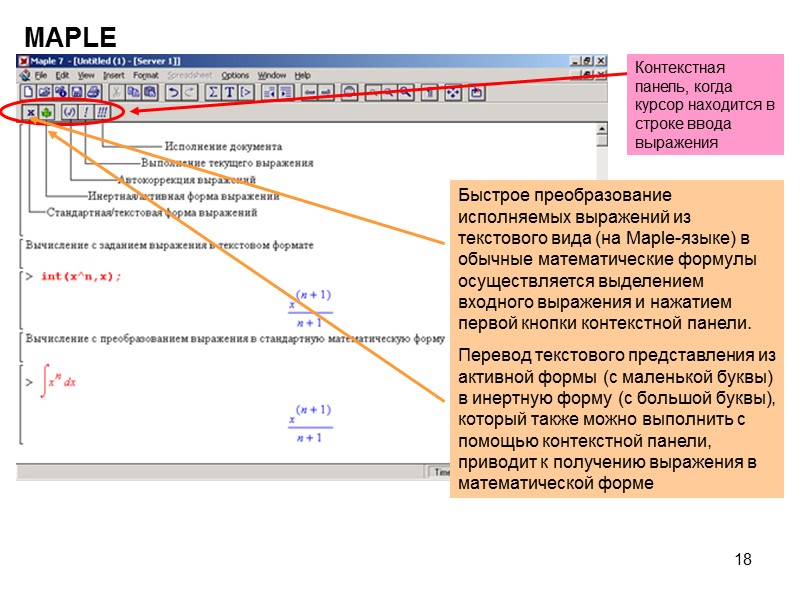This screenshot has height=600, width=800.
Task: Open the Help menu
Action: pos(303,76)
